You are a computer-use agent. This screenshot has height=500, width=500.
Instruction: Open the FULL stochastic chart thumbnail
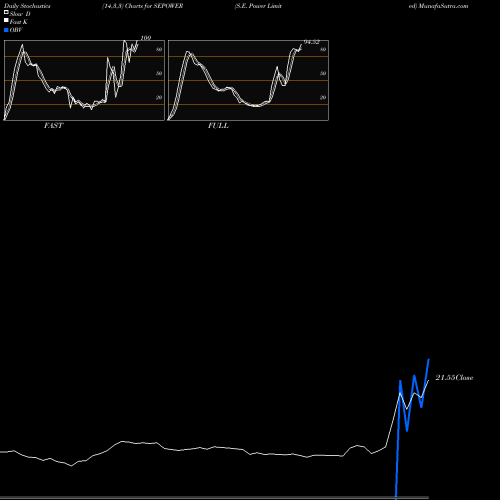pos(248,80)
